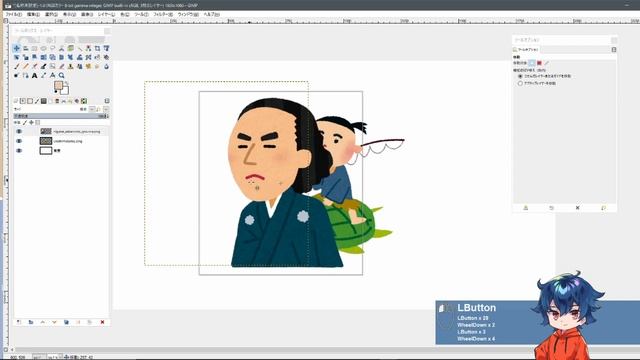Reset Tool Options to default values

click(x=603, y=208)
